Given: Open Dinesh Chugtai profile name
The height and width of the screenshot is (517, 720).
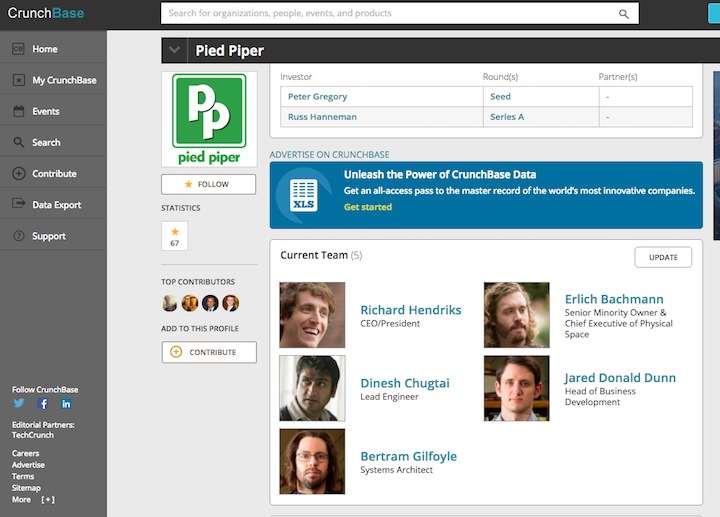Looking at the screenshot, I should click(x=405, y=383).
